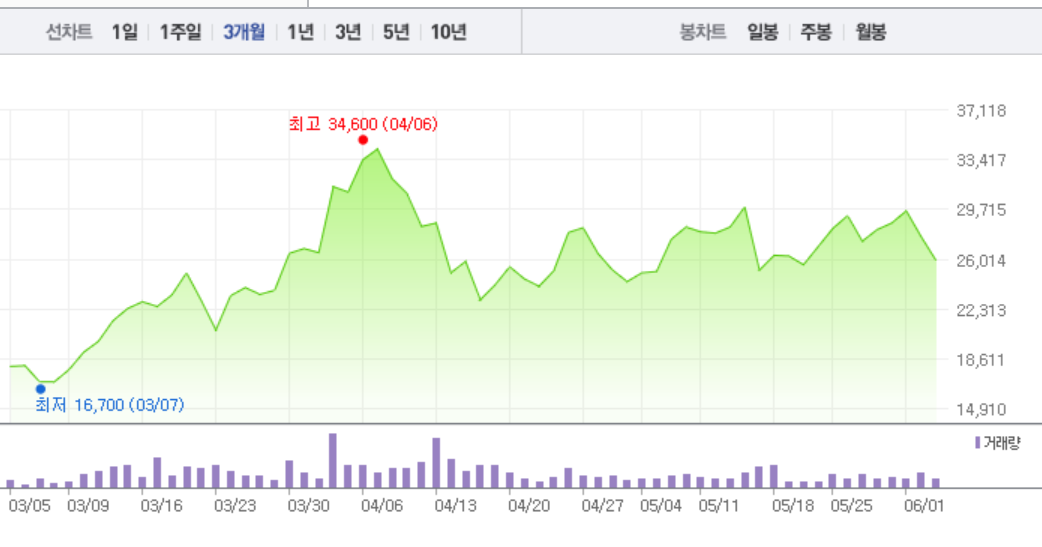Click the 최고 34,600 (04/06) label
Screen dimensions: 1042x547
(x=363, y=124)
